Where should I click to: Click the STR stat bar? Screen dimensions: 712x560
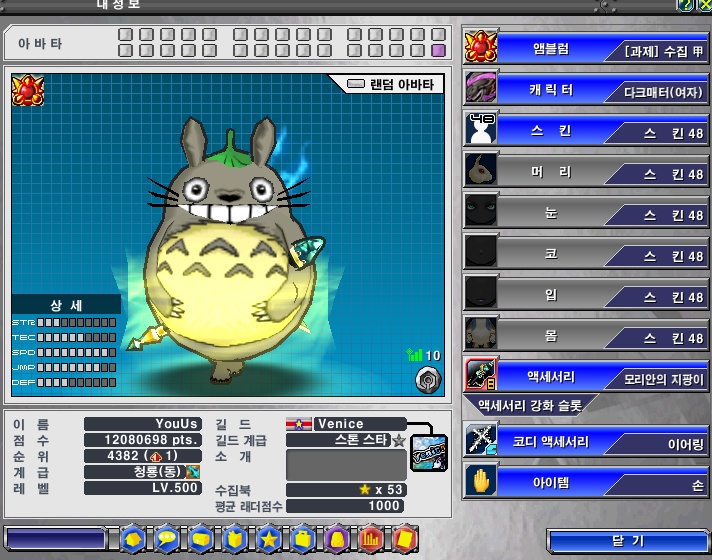coord(76,322)
